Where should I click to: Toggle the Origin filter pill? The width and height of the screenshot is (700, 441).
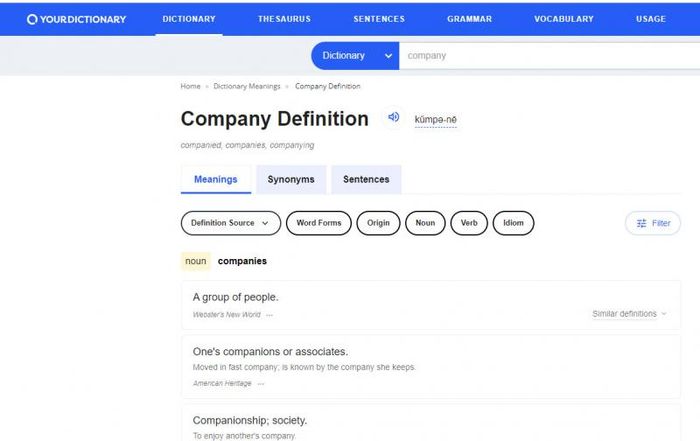pos(378,223)
